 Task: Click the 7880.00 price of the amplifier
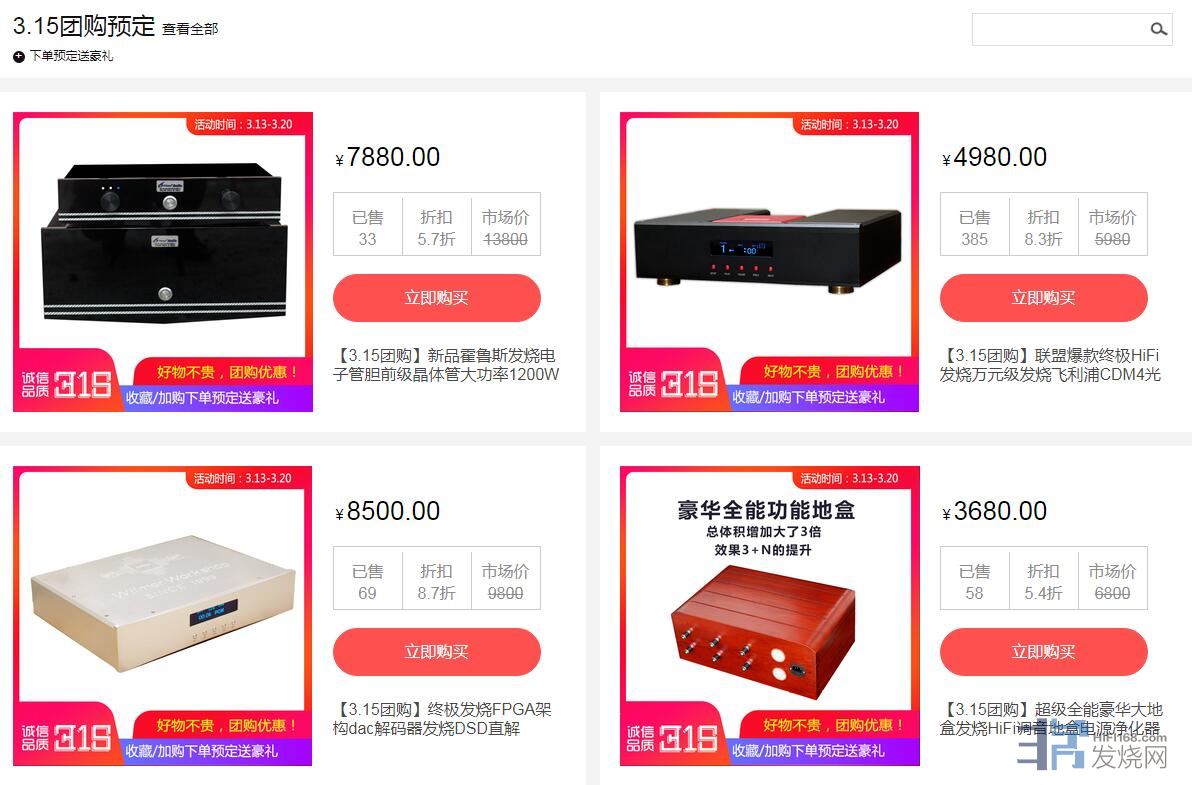click(388, 157)
